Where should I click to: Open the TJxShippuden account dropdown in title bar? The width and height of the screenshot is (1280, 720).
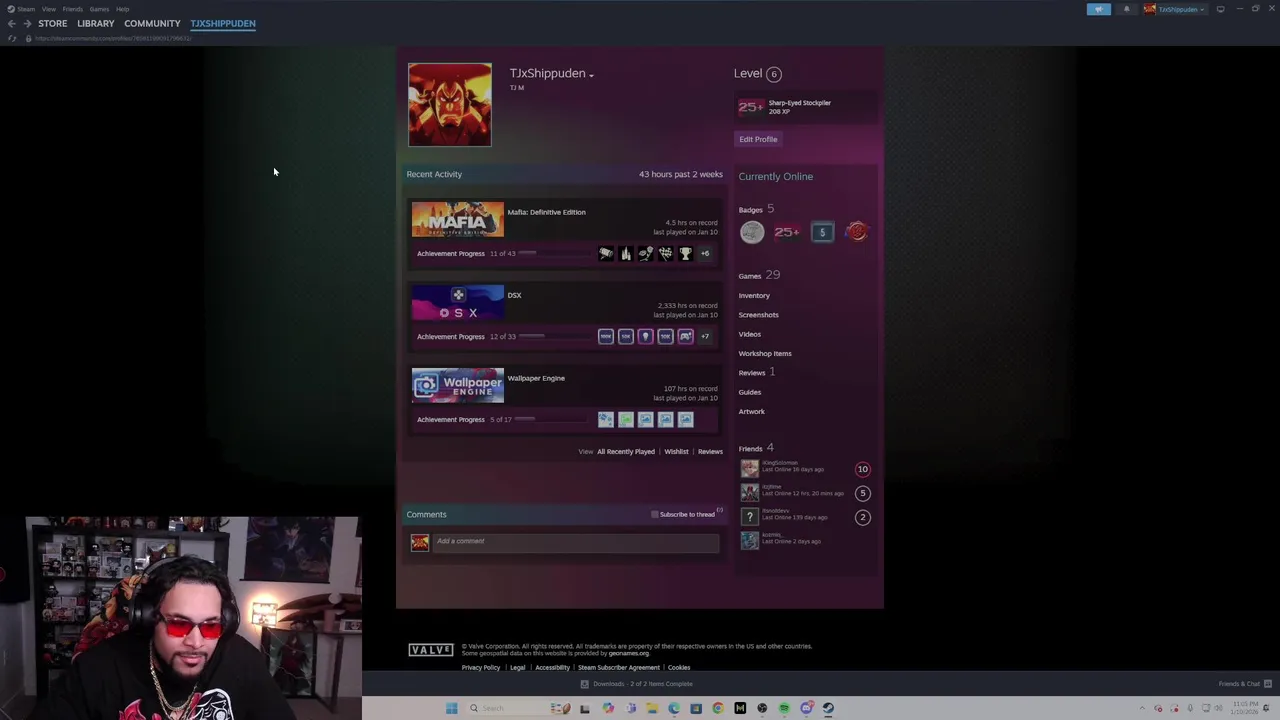(x=1175, y=9)
